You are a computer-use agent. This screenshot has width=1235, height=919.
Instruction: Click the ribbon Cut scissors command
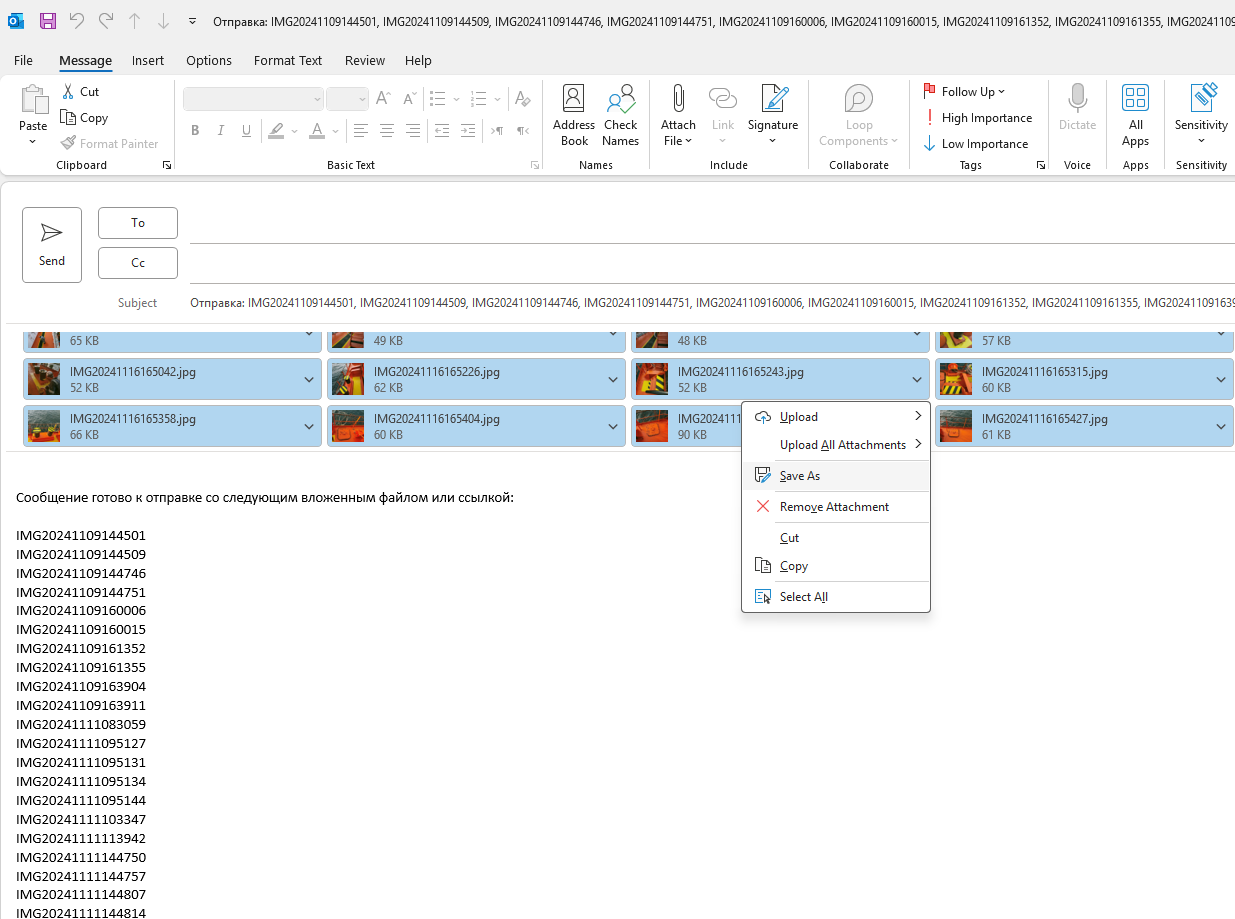(80, 91)
